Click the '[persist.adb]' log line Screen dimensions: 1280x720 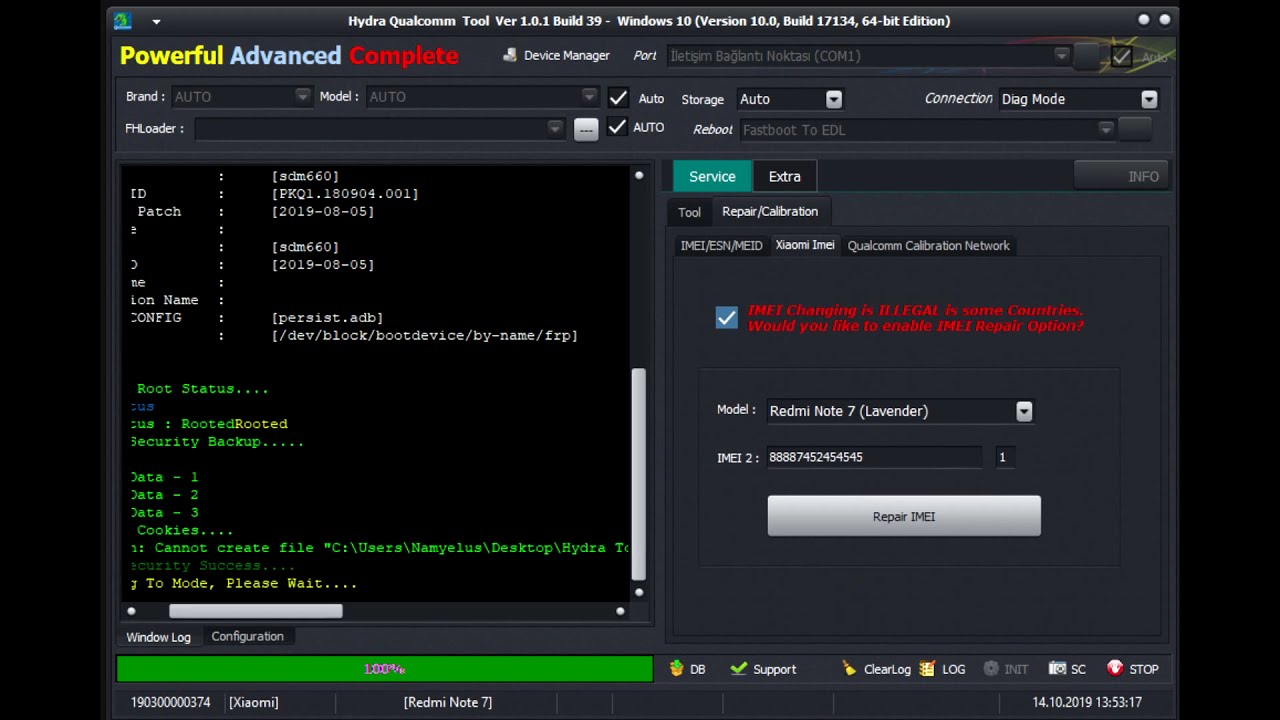point(327,318)
